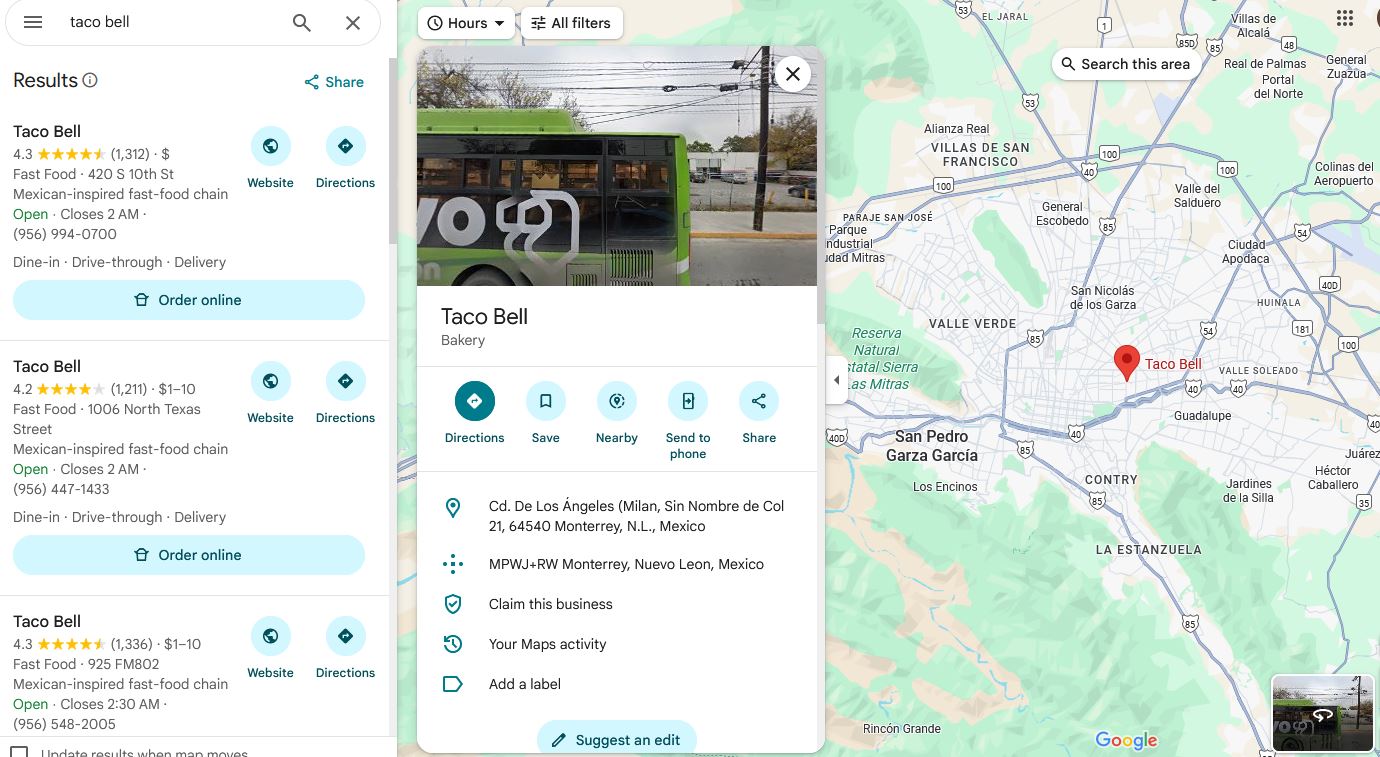Enable Update results when map moves checkbox
This screenshot has height=757, width=1380.
(x=19, y=751)
